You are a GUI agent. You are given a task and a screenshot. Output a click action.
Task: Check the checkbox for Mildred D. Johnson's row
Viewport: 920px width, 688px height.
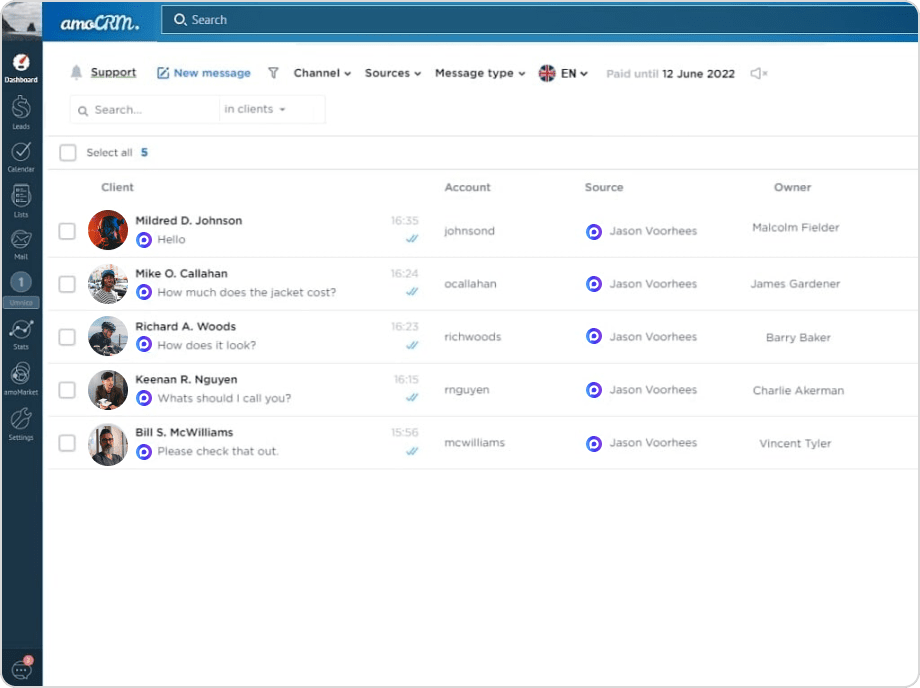pos(67,230)
